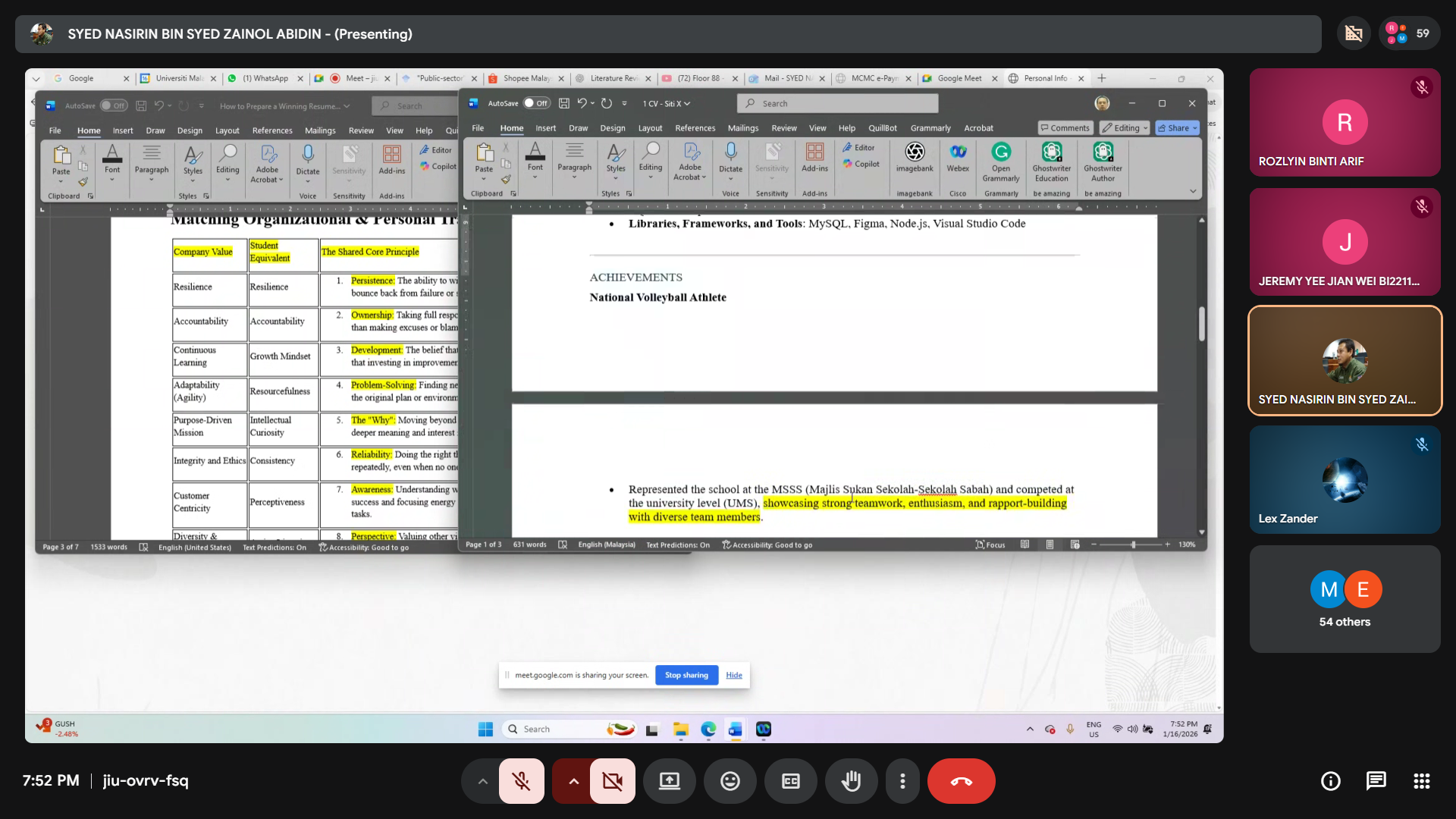Open Grammarly in the CV Word ribbon
The image size is (1456, 819).
(x=1001, y=162)
